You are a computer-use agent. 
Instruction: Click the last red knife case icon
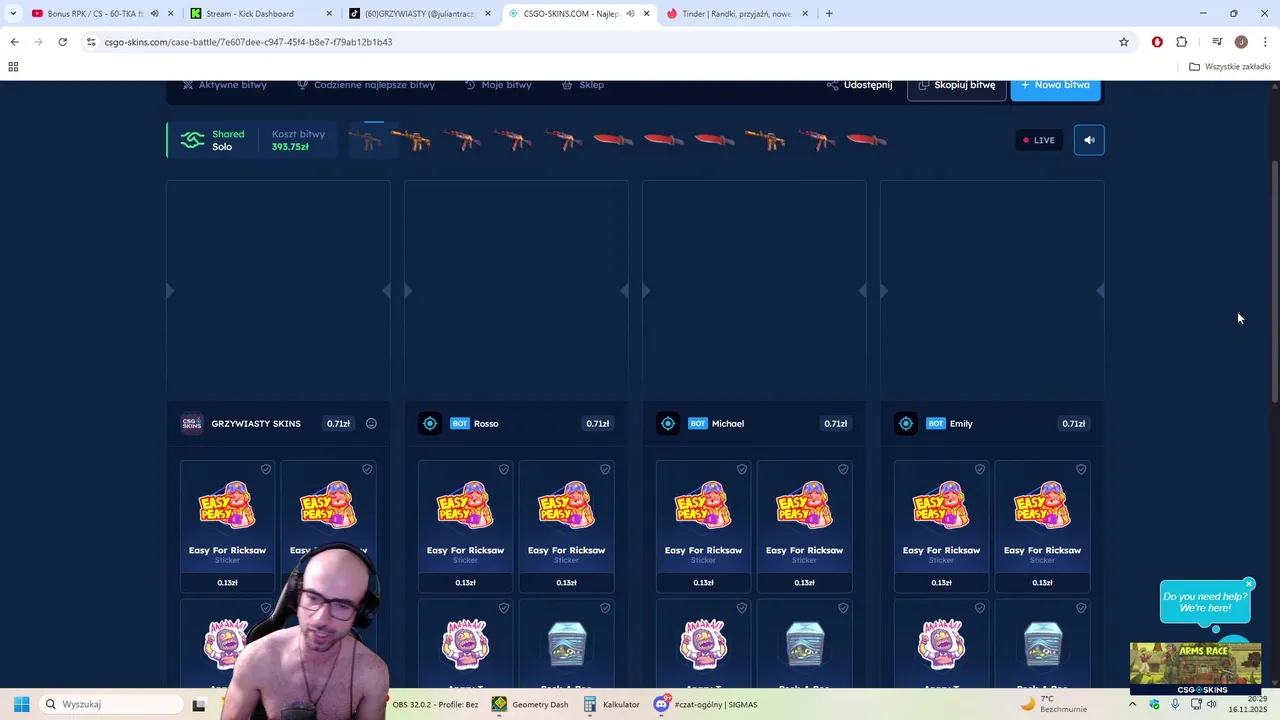pos(866,140)
